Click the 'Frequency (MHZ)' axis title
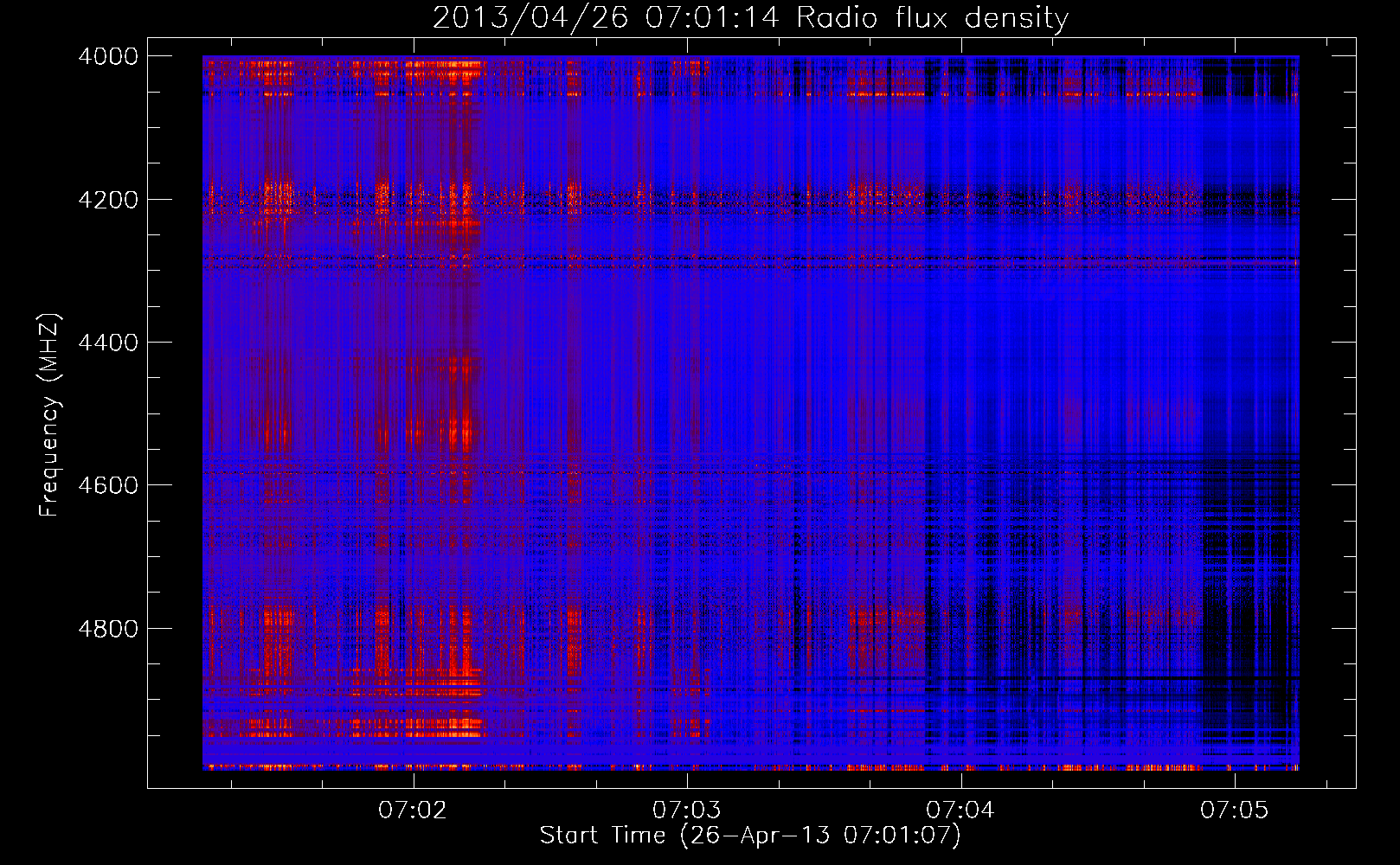 tap(49, 415)
